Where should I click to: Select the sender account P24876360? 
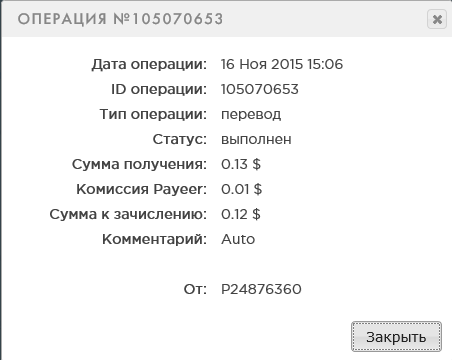pos(261,289)
